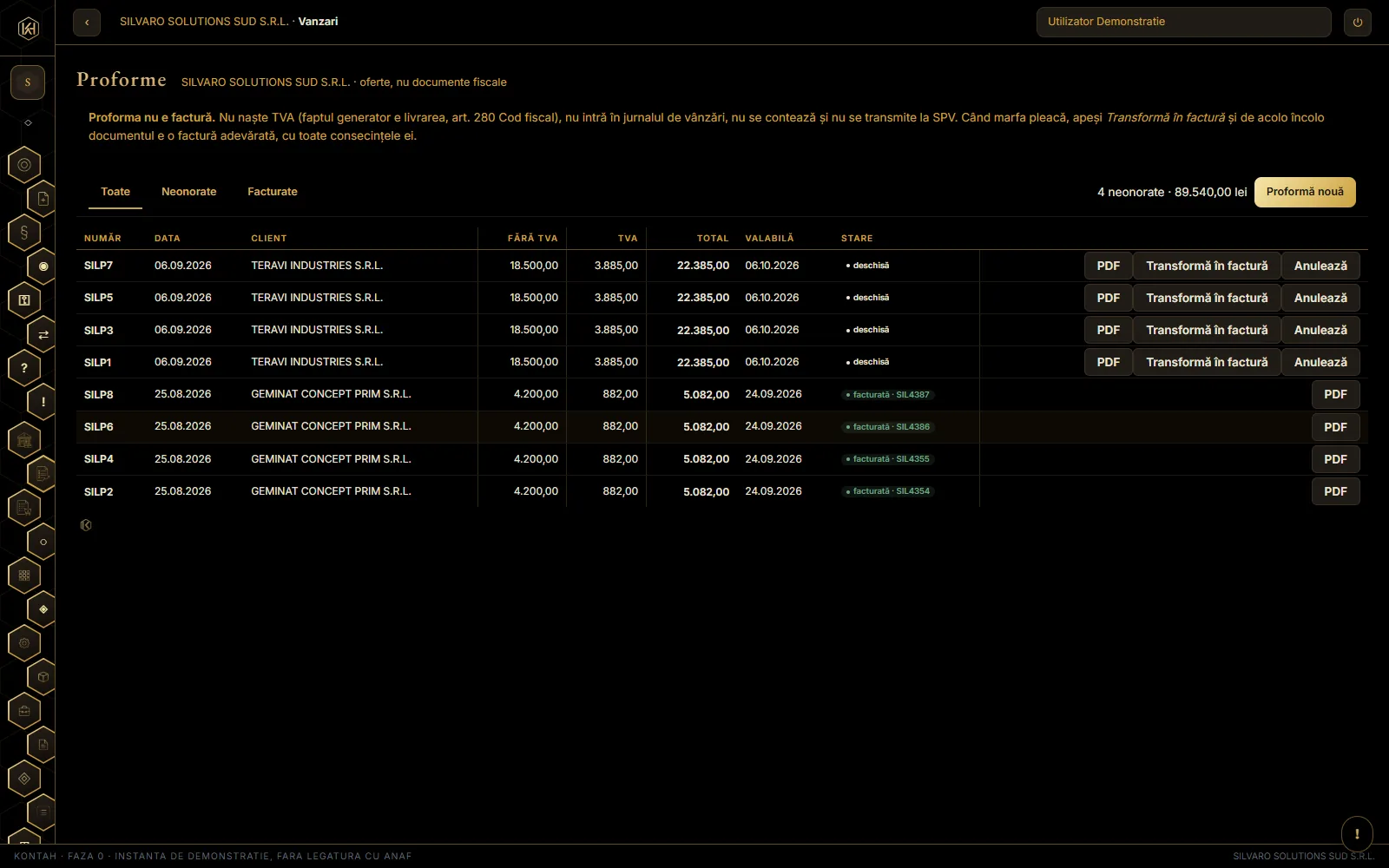Open the concentric-circle target sidebar hexagon
This screenshot has height=868, width=1389.
24,165
